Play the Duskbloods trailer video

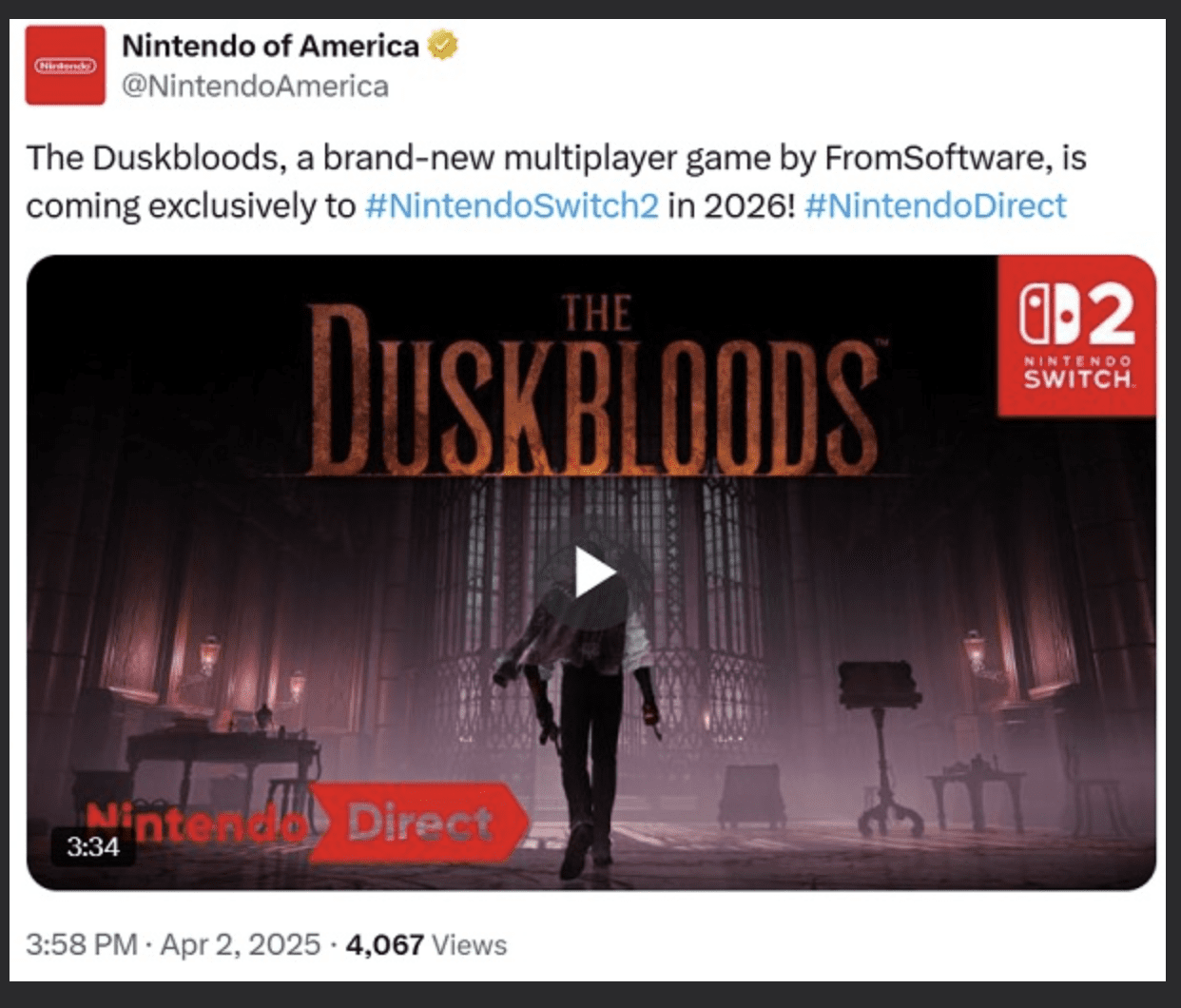click(x=594, y=572)
